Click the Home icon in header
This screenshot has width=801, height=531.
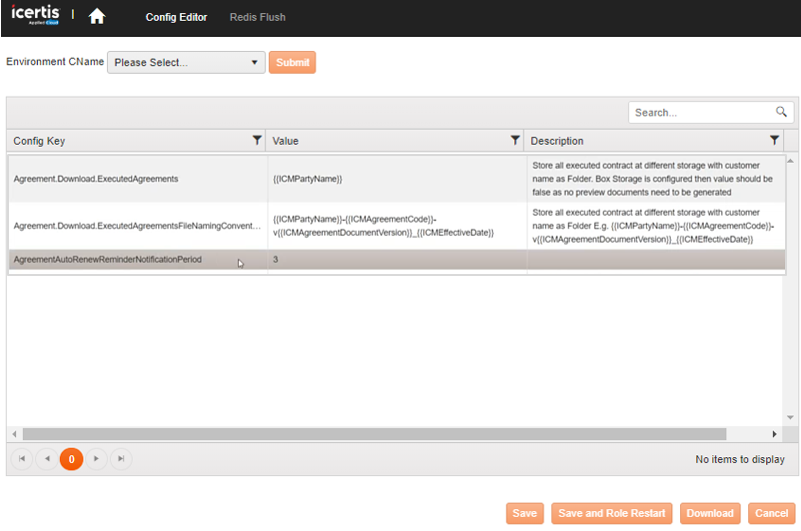(97, 17)
